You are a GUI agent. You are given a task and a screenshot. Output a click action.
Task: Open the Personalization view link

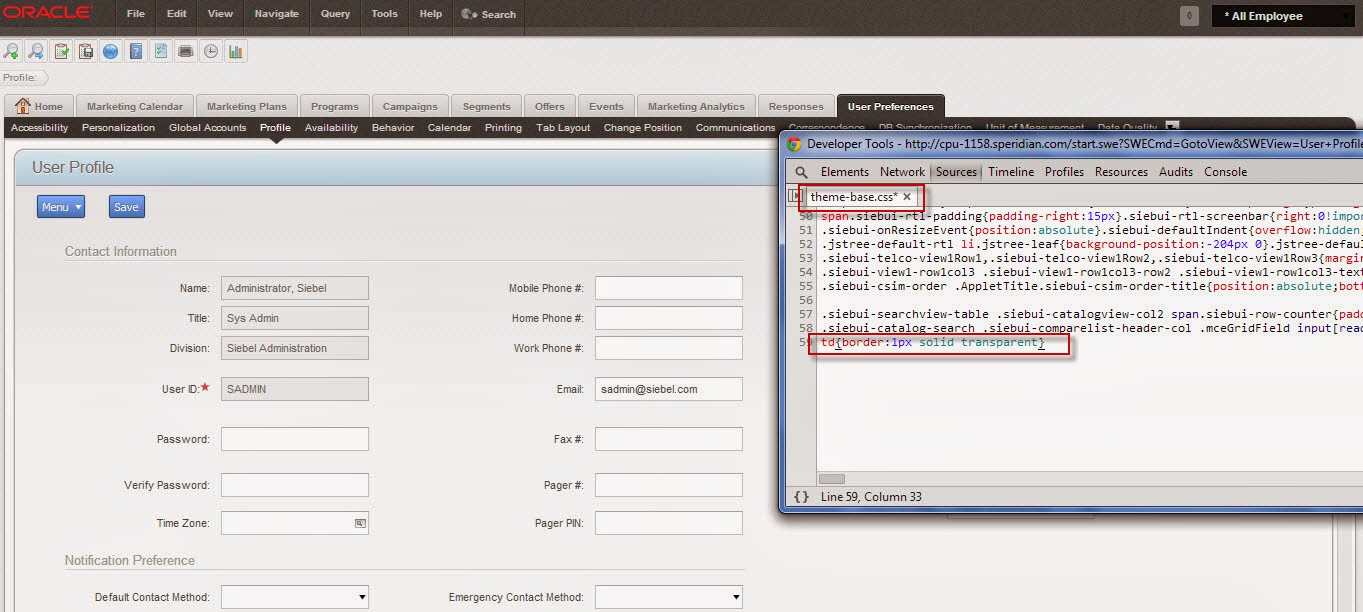pyautogui.click(x=119, y=128)
